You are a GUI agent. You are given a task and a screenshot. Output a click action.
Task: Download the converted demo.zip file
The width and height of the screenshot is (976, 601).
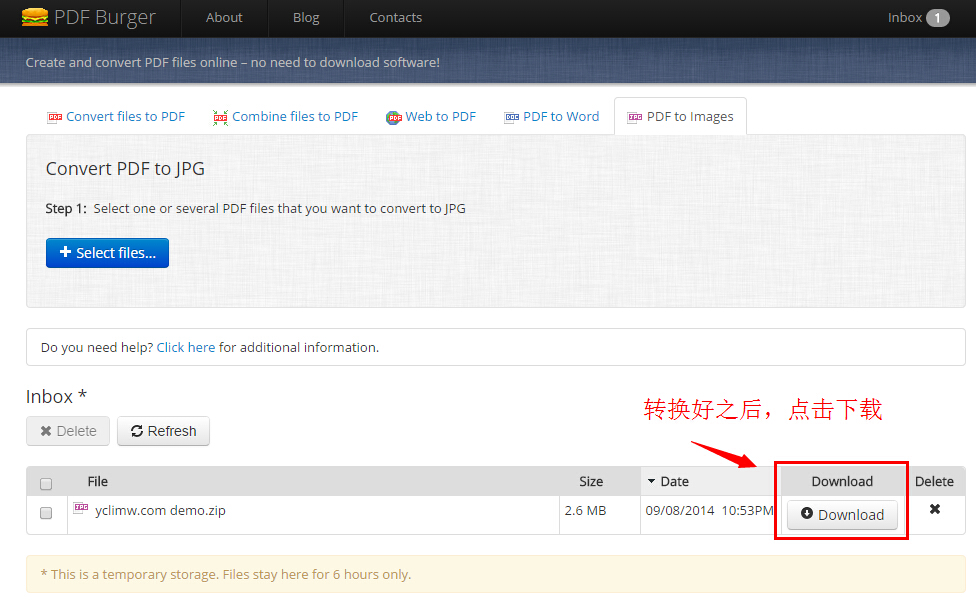click(842, 515)
